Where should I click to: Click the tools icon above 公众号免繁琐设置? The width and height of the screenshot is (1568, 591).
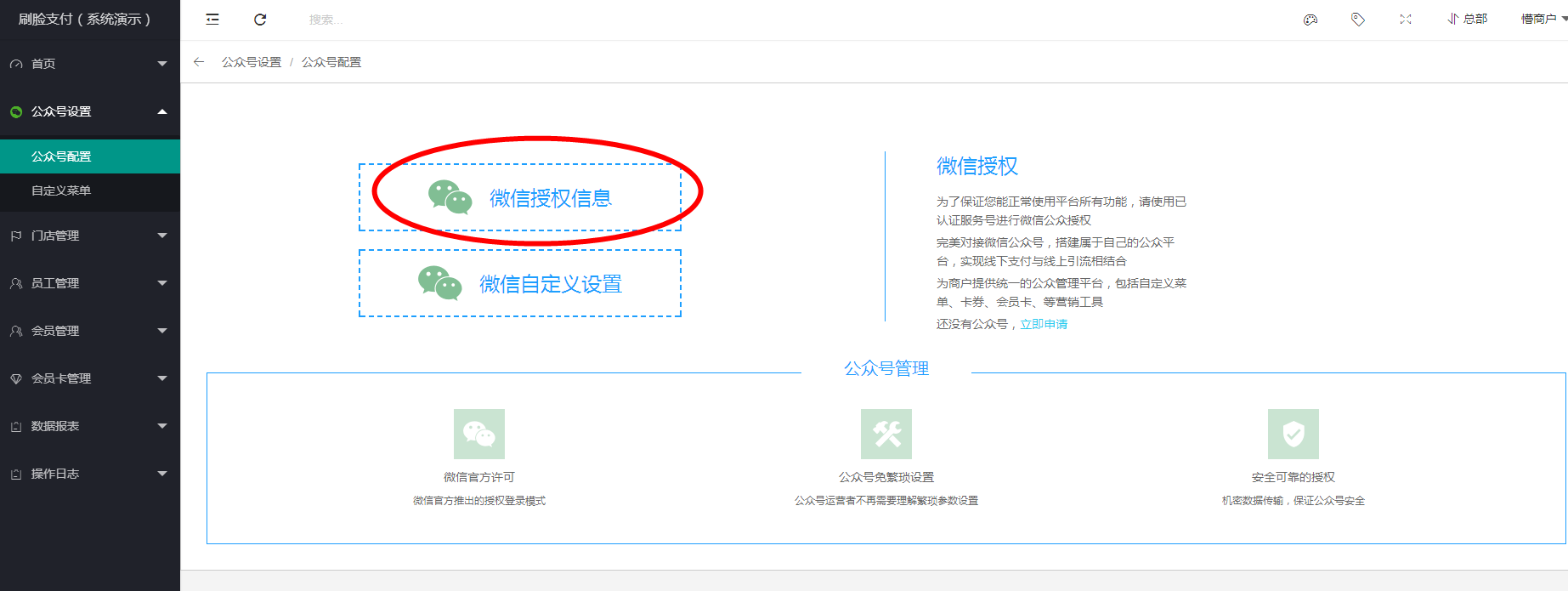(886, 434)
